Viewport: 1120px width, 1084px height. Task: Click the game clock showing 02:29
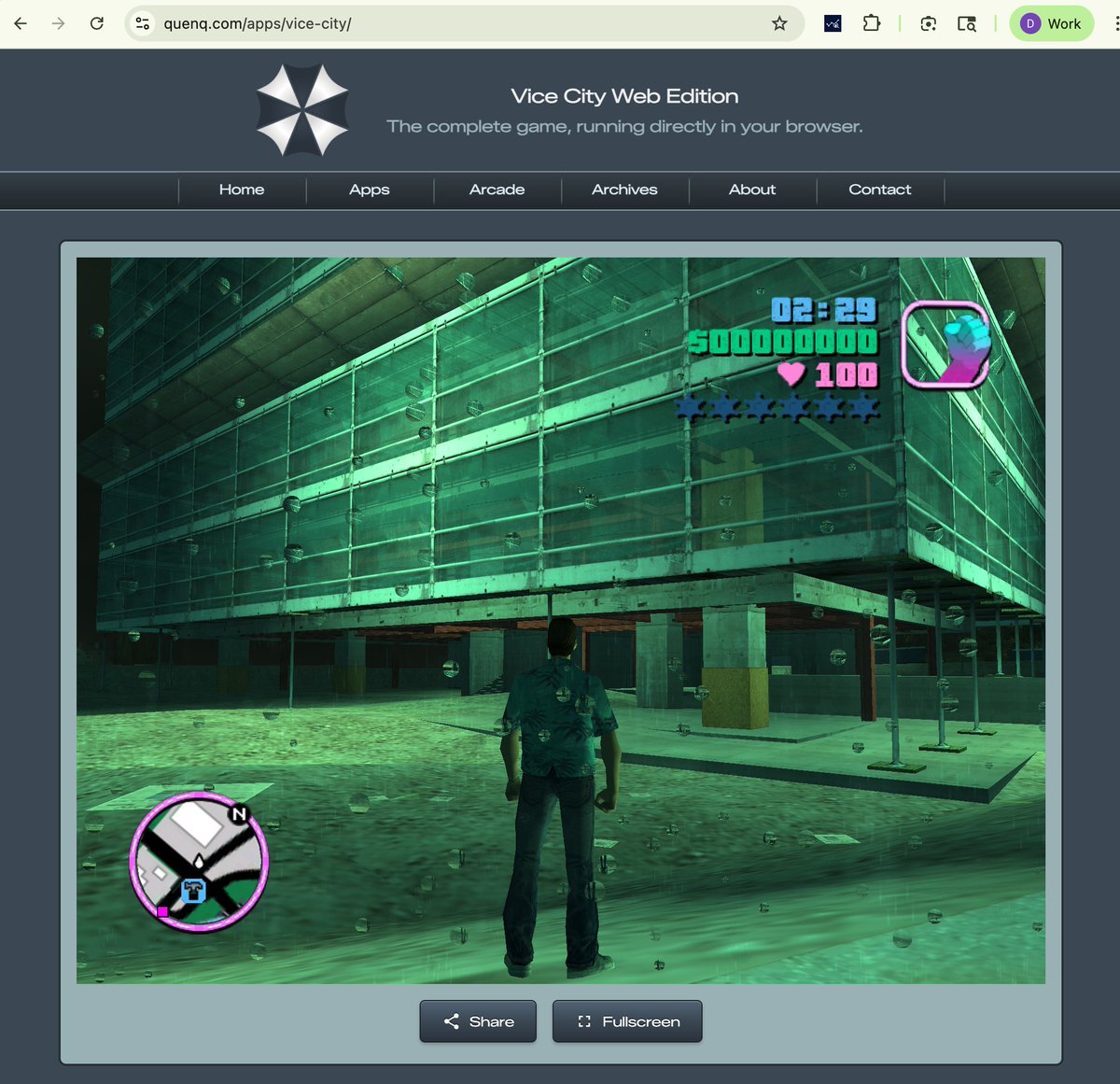[824, 310]
